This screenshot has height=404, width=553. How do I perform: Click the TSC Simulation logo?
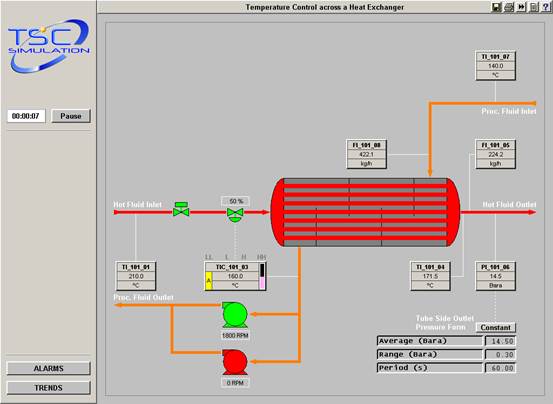coord(48,46)
